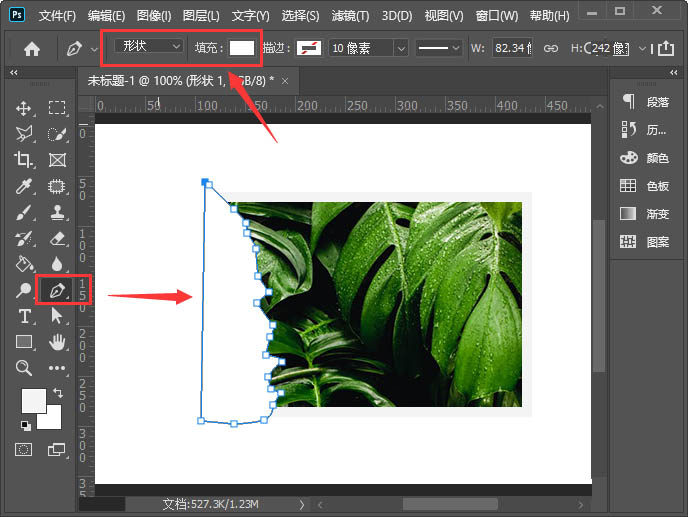The image size is (688, 517).
Task: Open the 10 像素 stroke width dropdown
Action: coord(368,48)
